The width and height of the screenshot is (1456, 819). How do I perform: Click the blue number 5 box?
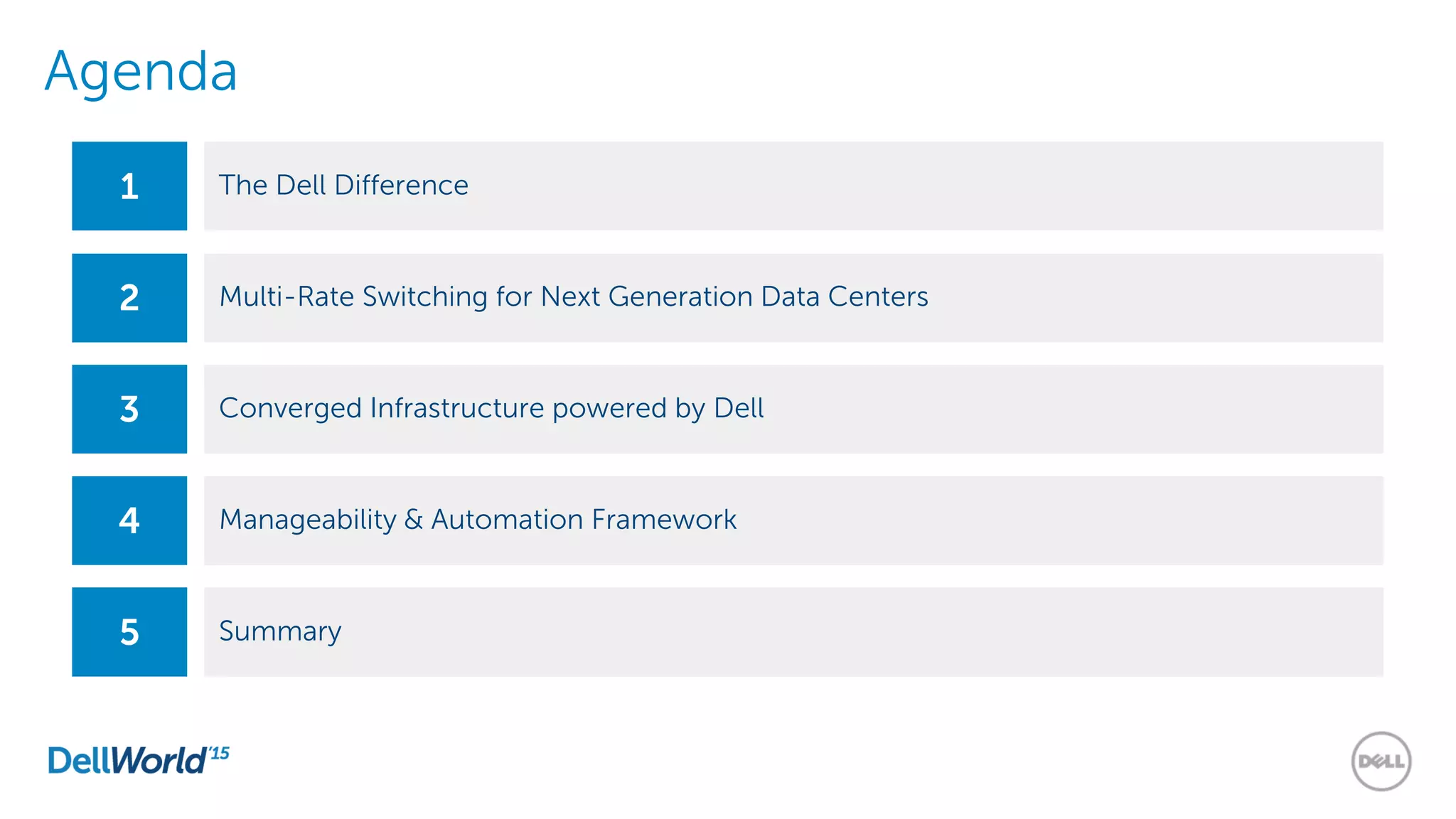click(x=129, y=631)
